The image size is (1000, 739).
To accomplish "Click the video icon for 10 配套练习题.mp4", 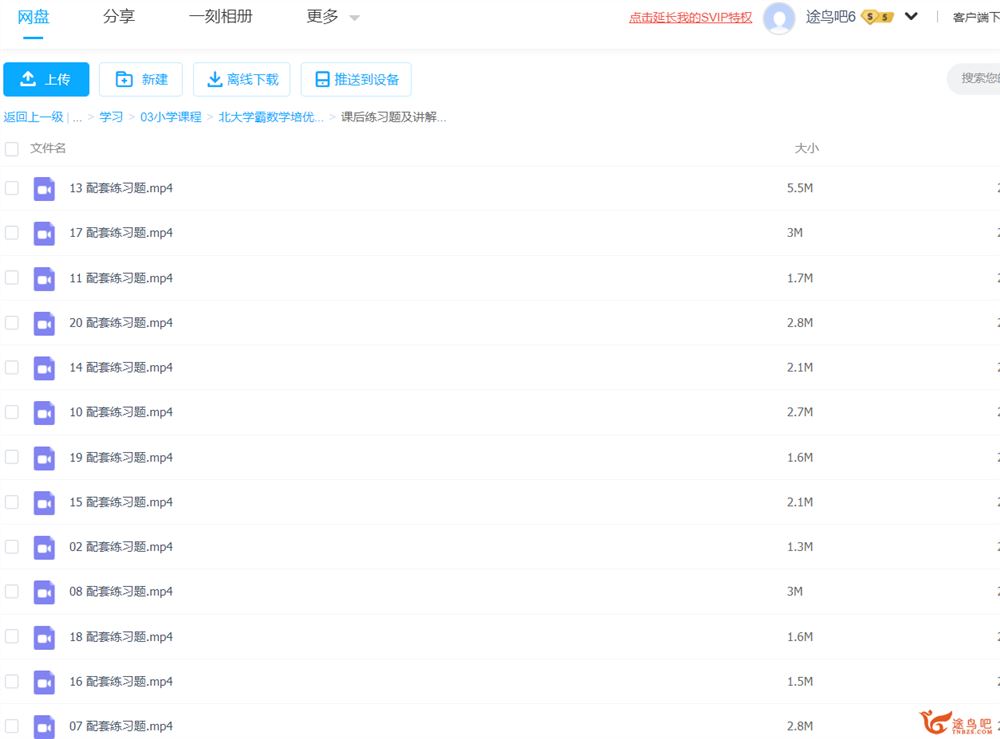I will click(x=44, y=413).
